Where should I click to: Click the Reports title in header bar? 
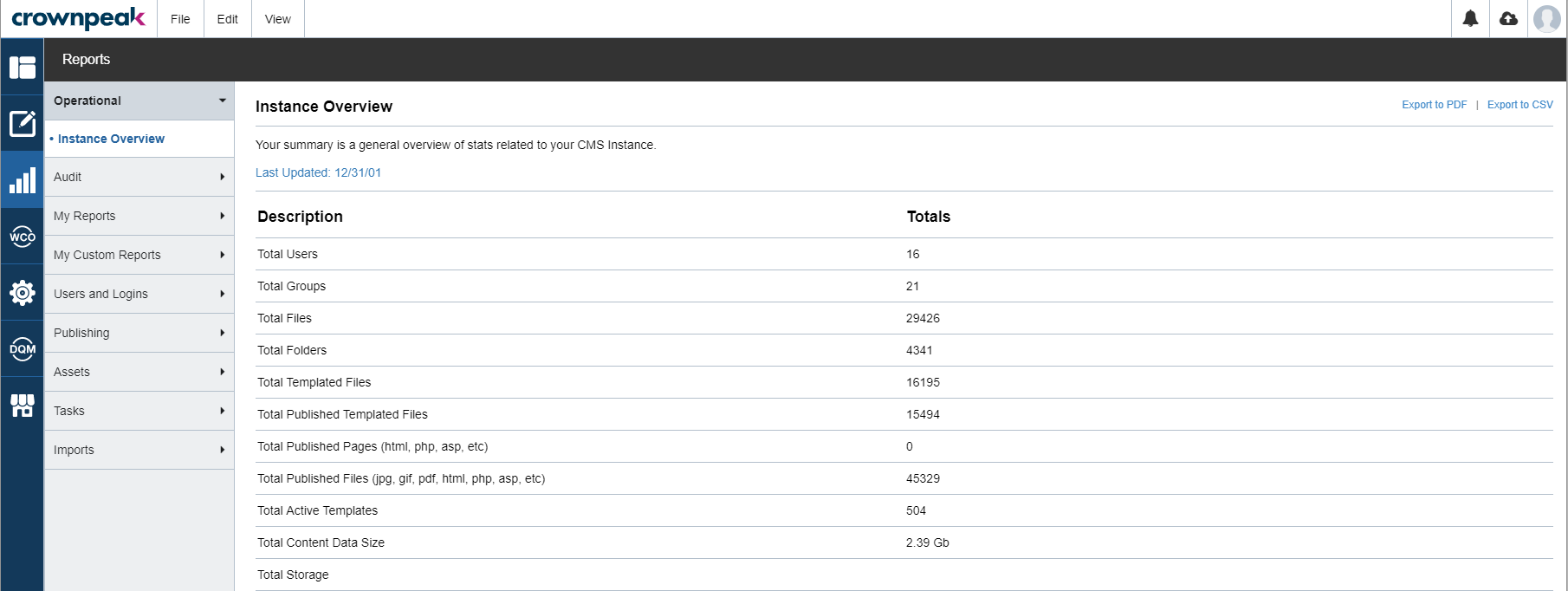coord(86,59)
